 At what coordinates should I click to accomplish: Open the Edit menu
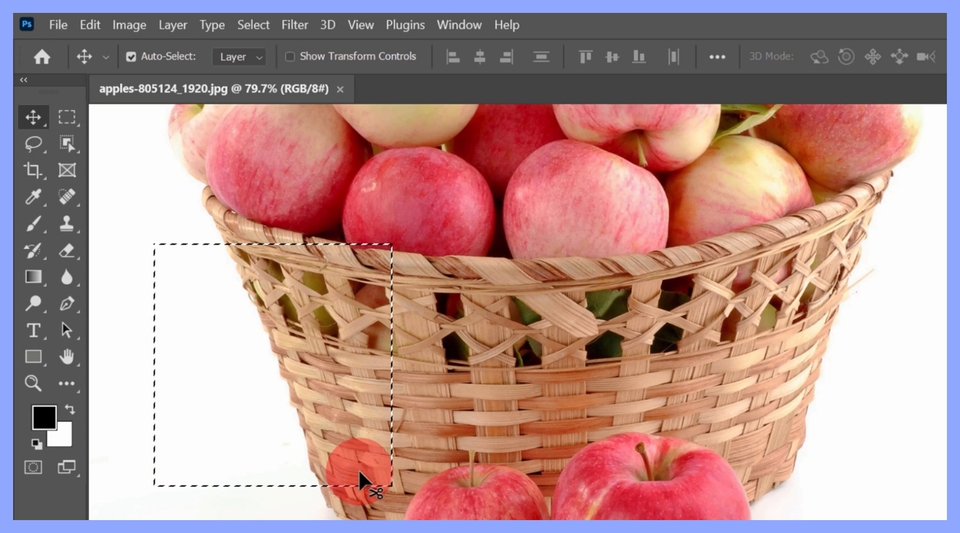tap(89, 25)
